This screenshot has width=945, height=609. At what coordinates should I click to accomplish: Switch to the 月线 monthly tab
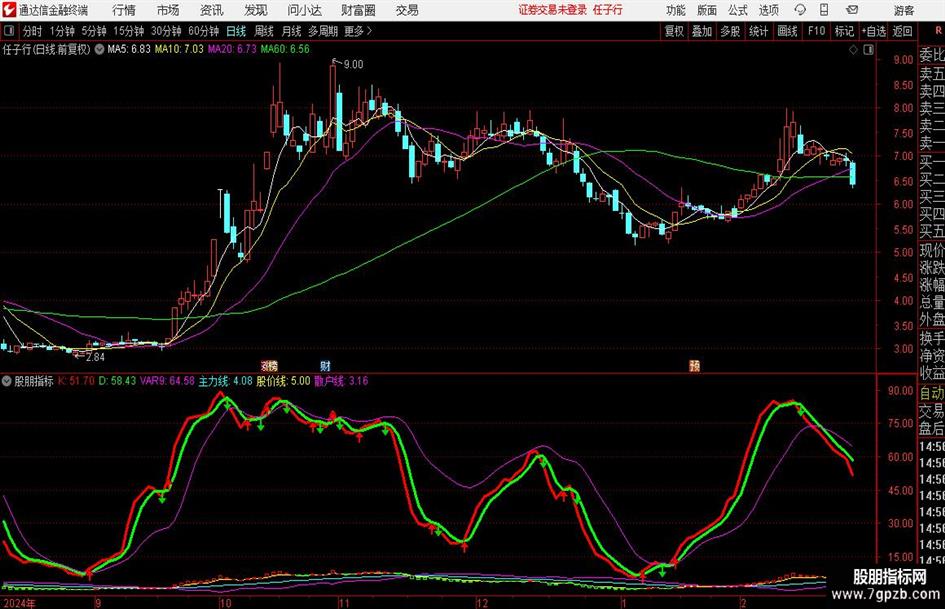[292, 31]
